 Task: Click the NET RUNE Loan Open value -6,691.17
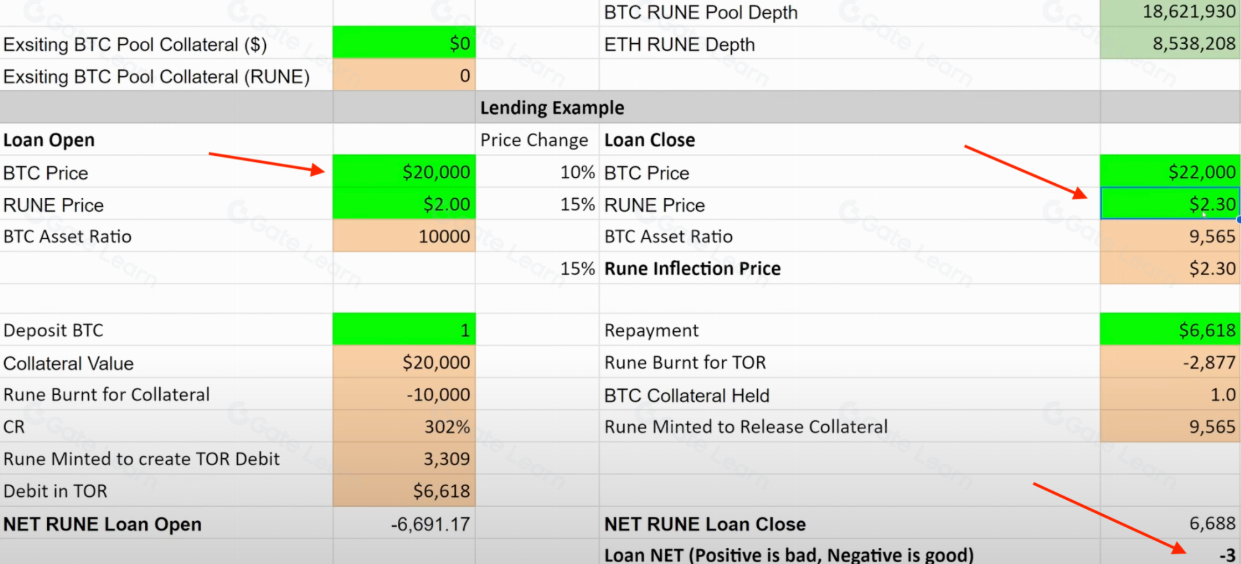tap(404, 524)
